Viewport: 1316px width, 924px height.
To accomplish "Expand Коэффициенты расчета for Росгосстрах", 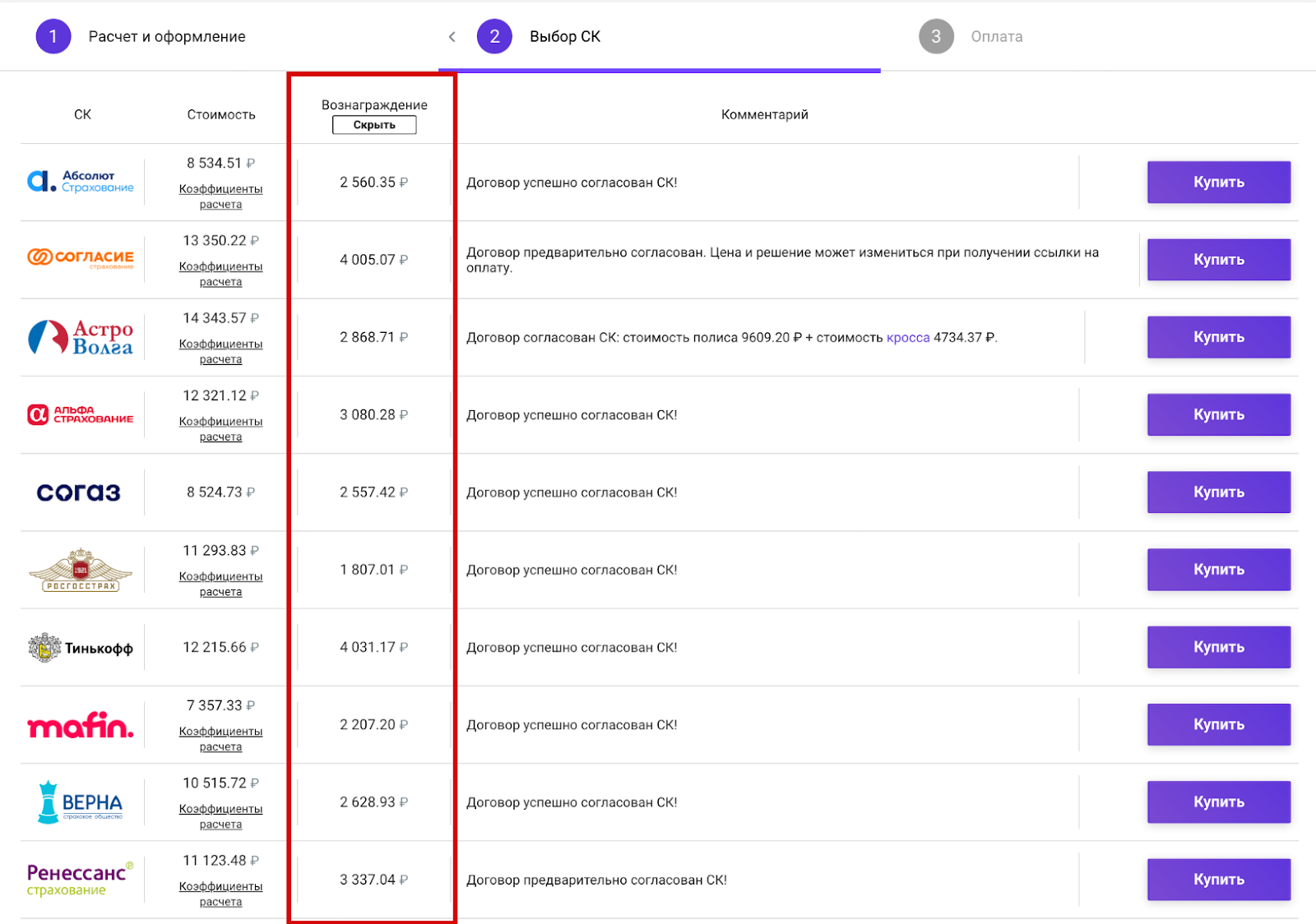I will point(220,584).
